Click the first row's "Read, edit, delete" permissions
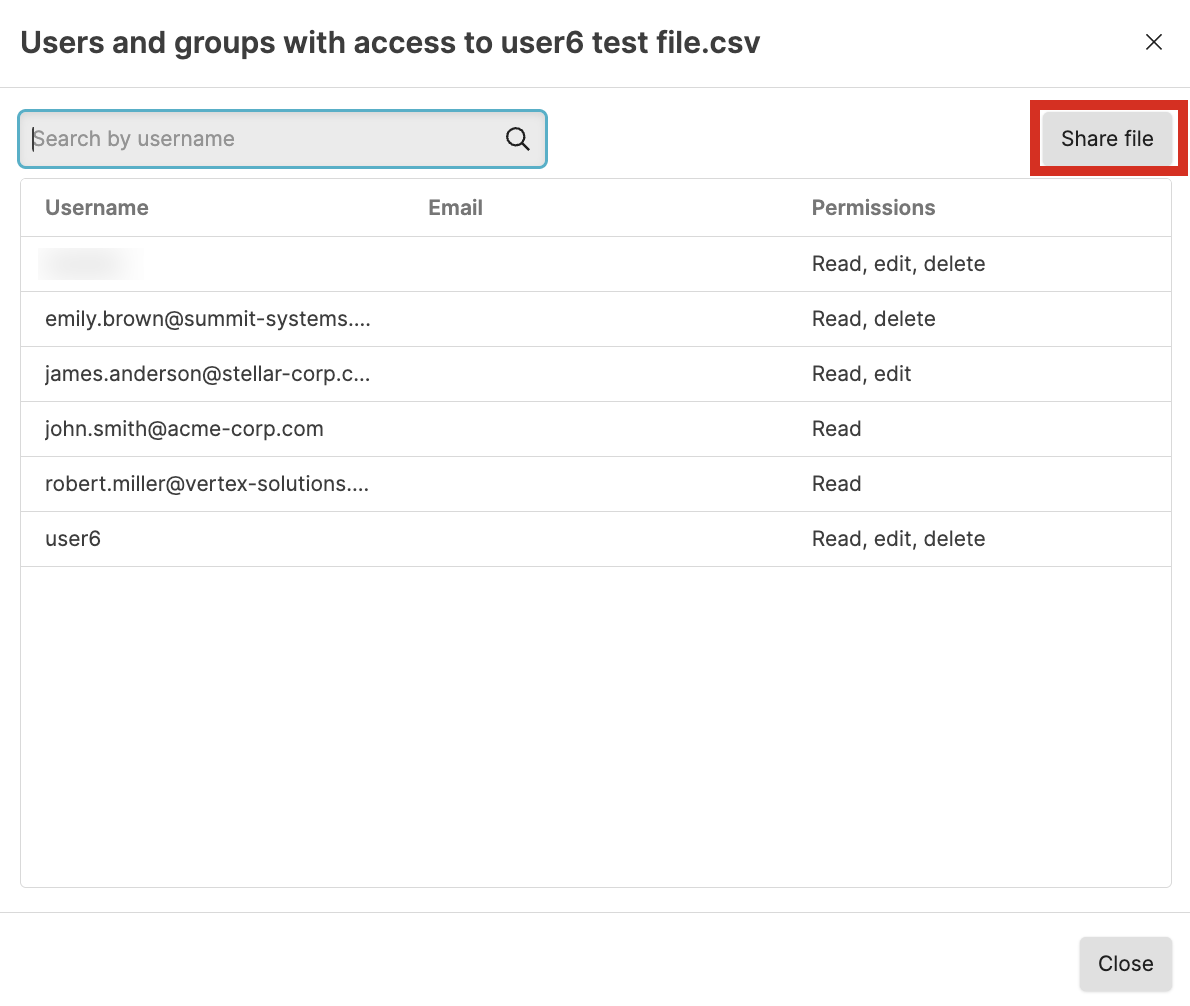This screenshot has width=1190, height=1006. pyautogui.click(x=898, y=264)
